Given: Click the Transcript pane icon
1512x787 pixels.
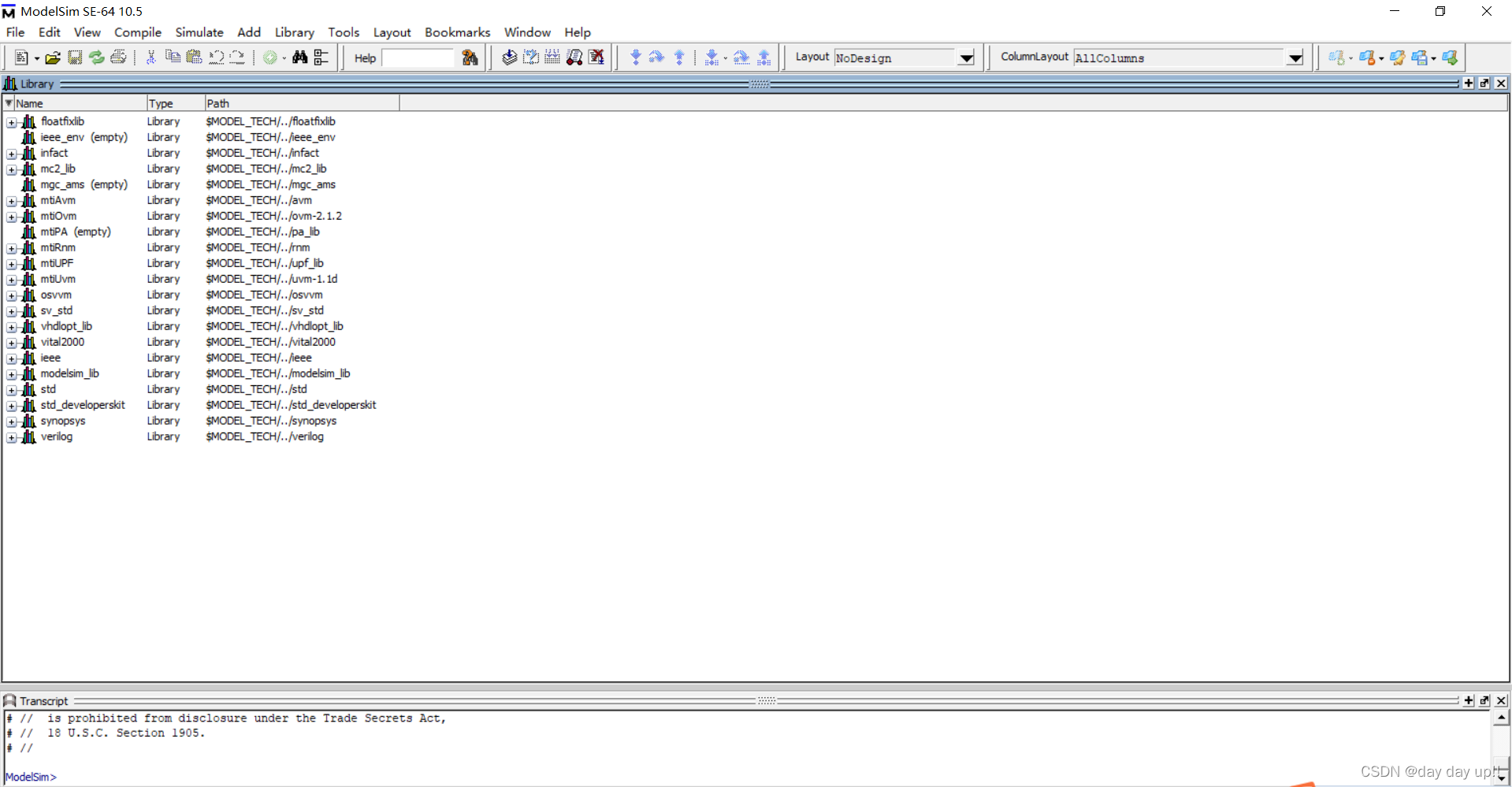Looking at the screenshot, I should 9,700.
